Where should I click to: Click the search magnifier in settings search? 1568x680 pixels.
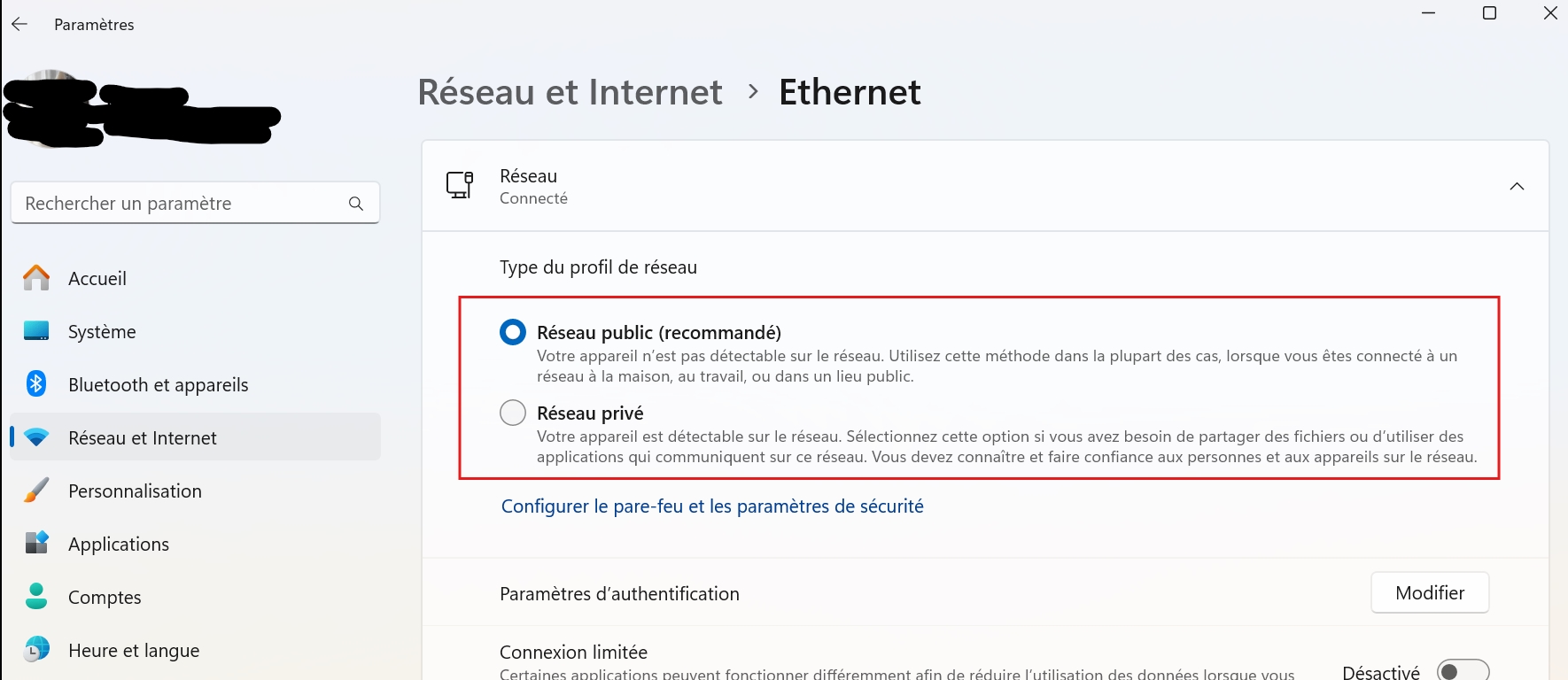355,203
